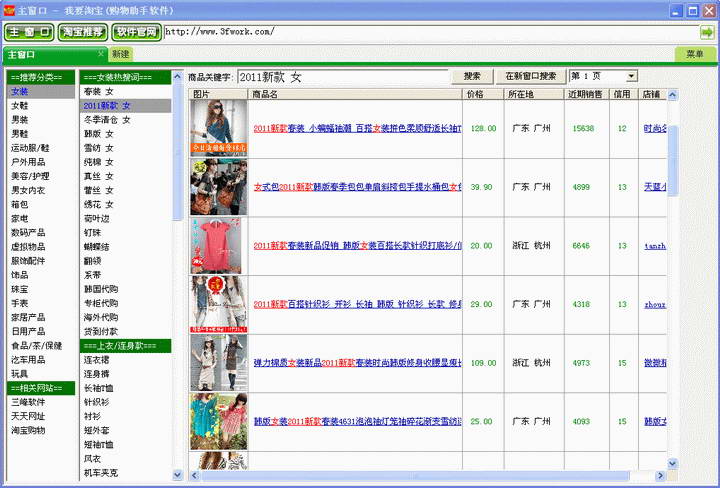
Task: Click the red dress product thumbnail
Action: pyautogui.click(x=216, y=246)
